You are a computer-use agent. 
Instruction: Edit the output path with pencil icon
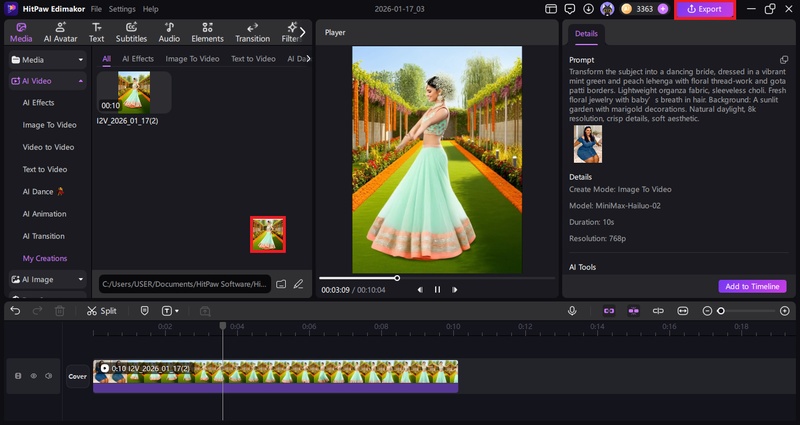[x=298, y=284]
